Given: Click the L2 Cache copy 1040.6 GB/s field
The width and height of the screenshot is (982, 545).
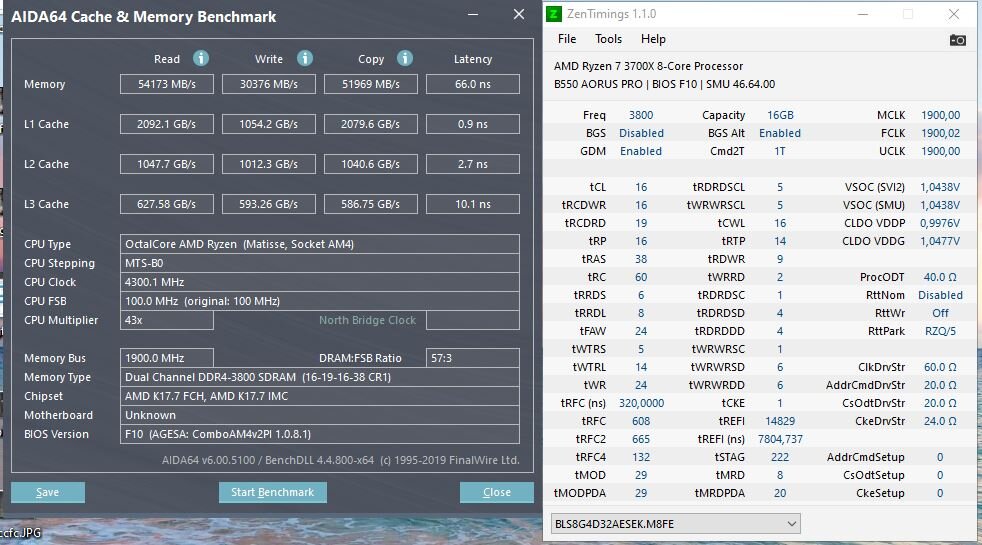Looking at the screenshot, I should click(371, 164).
